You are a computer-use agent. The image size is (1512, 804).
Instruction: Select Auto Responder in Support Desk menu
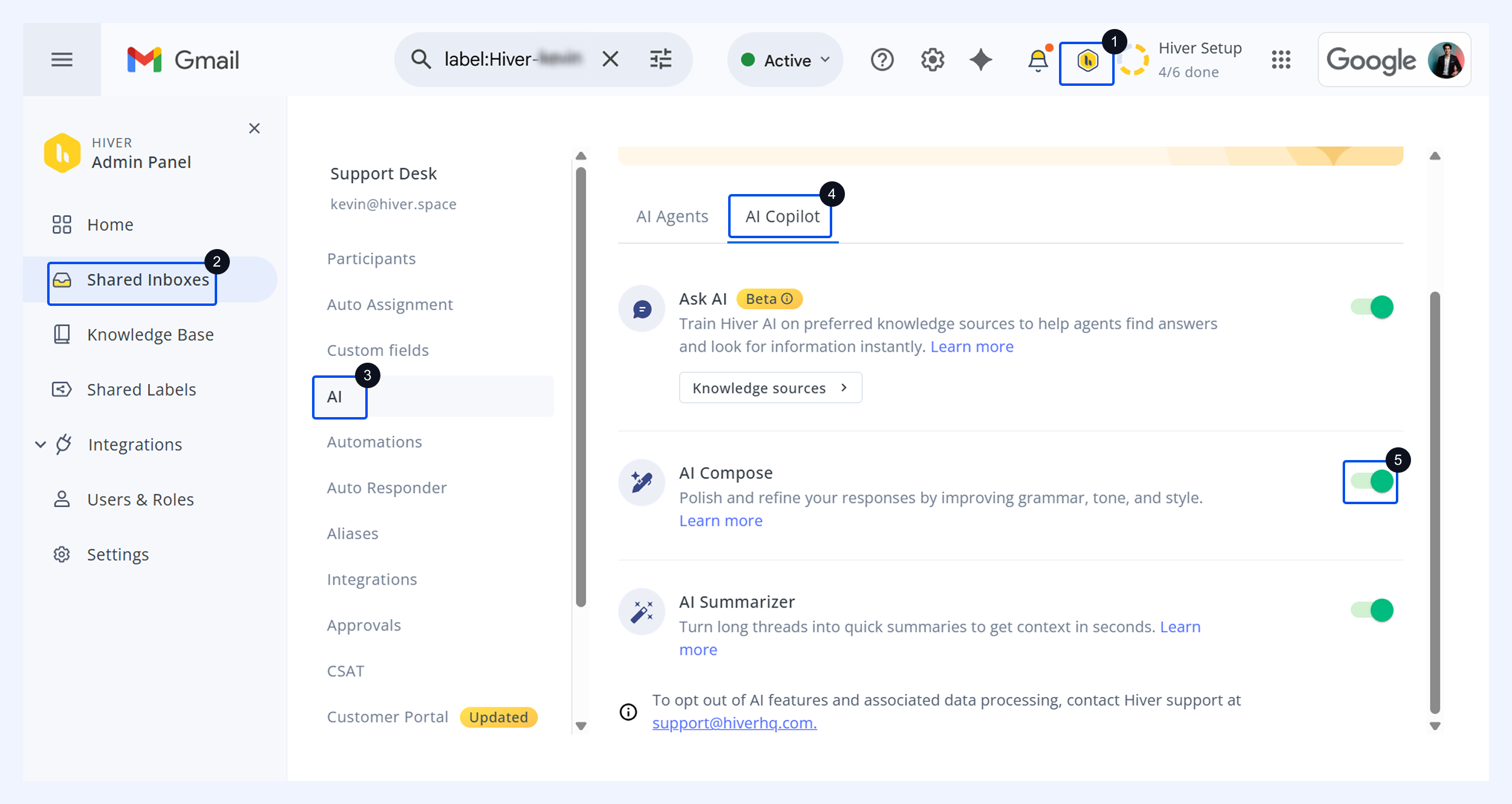tap(386, 488)
